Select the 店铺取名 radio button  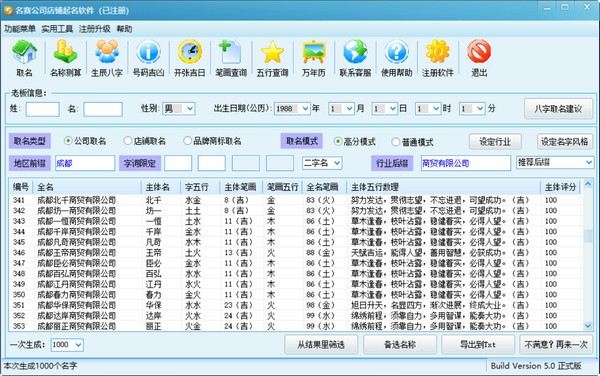point(128,141)
